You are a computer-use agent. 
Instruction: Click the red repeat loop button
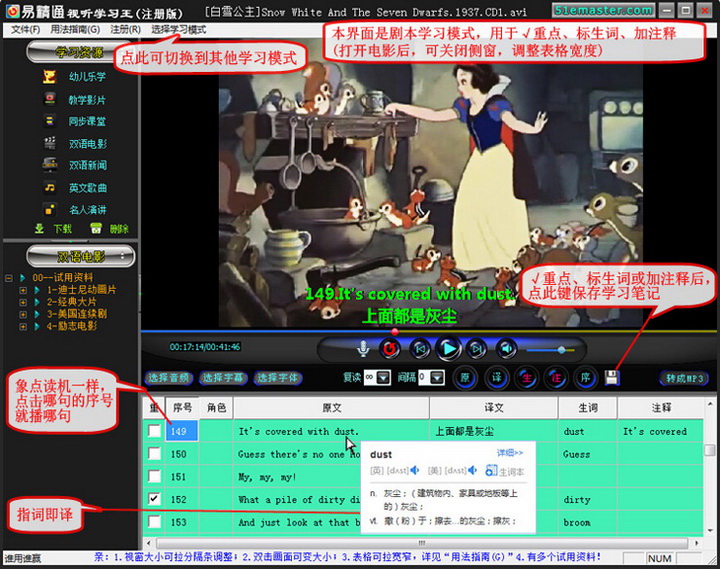[x=389, y=349]
